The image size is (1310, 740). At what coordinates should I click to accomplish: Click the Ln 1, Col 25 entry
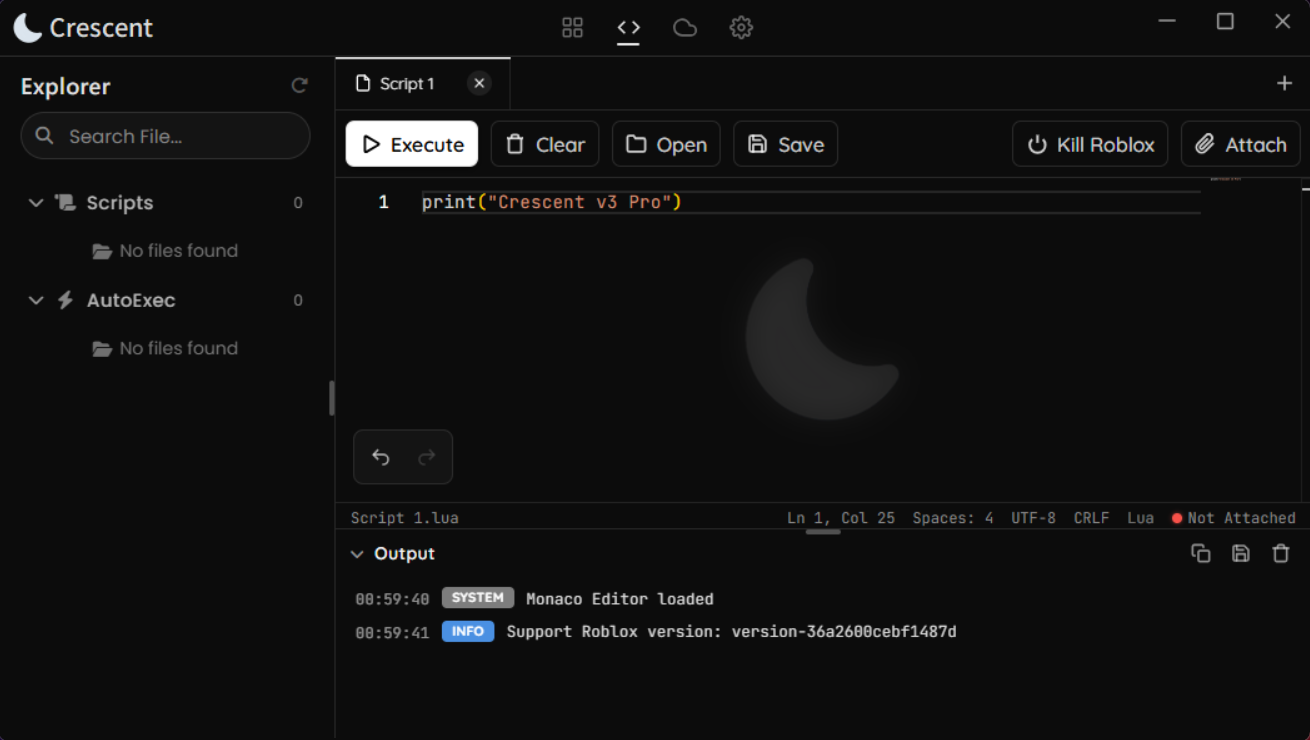coord(841,518)
